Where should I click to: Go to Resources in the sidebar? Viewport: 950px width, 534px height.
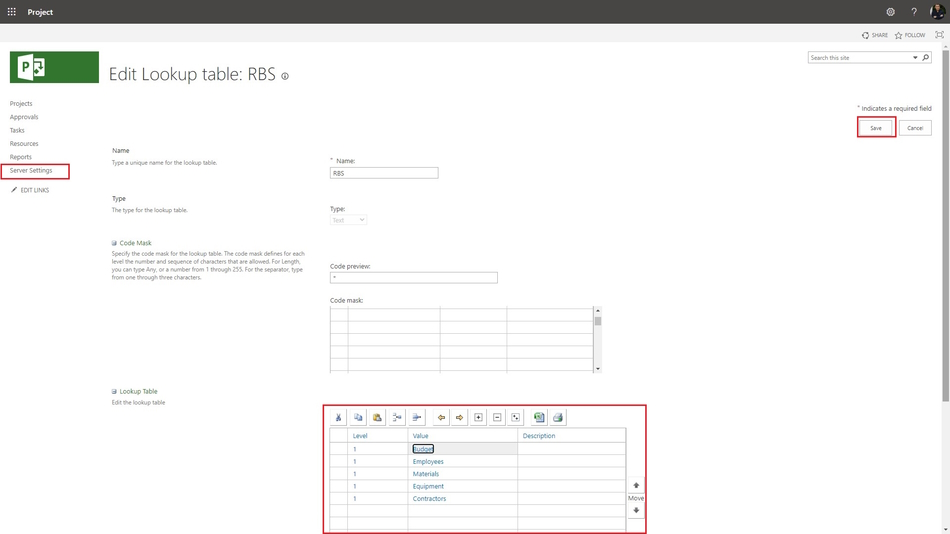pyautogui.click(x=24, y=144)
